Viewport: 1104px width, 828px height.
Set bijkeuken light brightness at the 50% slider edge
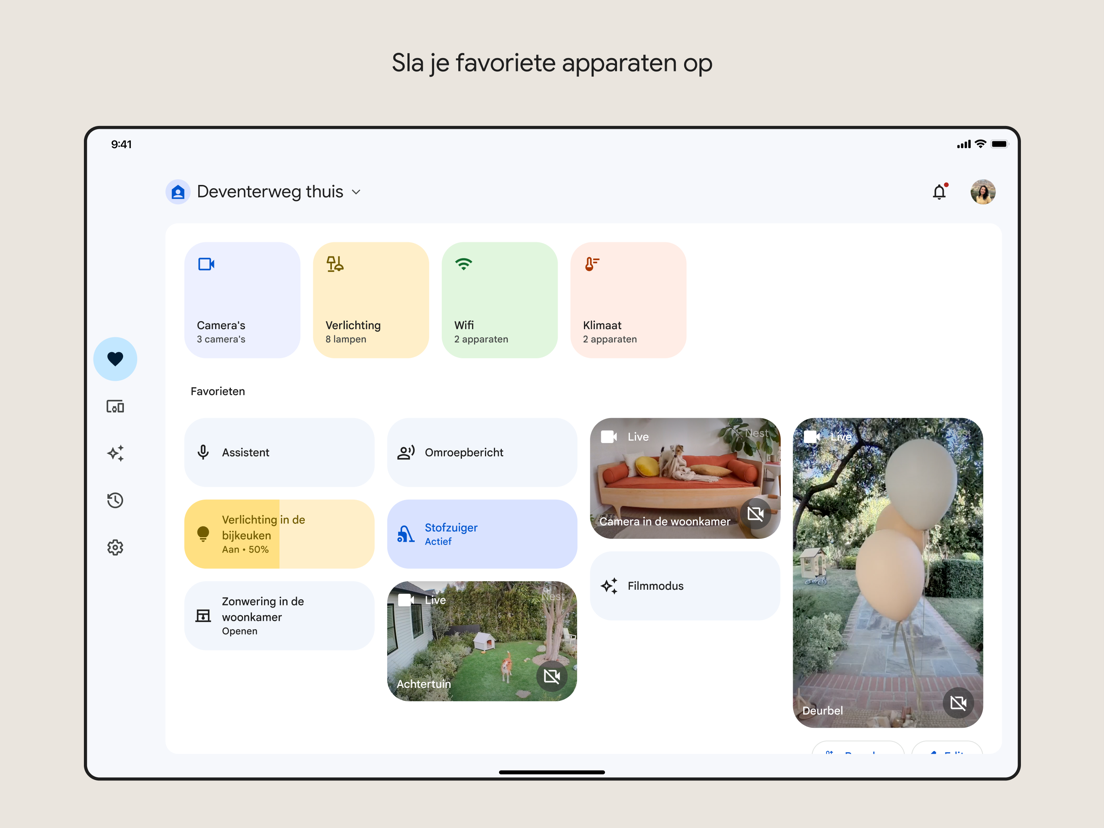point(280,534)
